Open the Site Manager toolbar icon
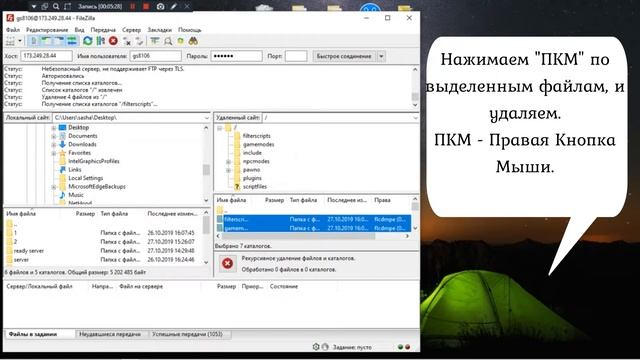Screen dimensions: 640x360 (x=10, y=41)
